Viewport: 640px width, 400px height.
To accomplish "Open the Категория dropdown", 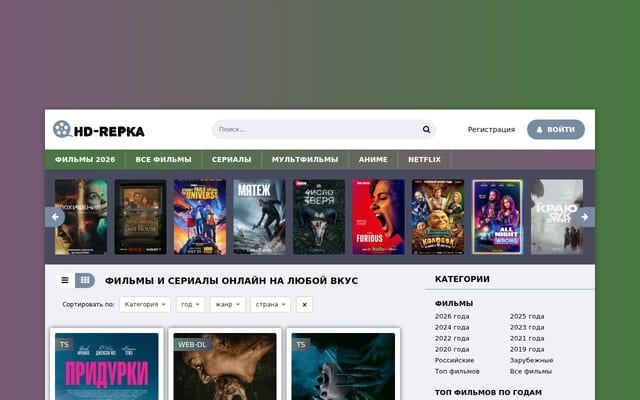I will click(x=145, y=304).
